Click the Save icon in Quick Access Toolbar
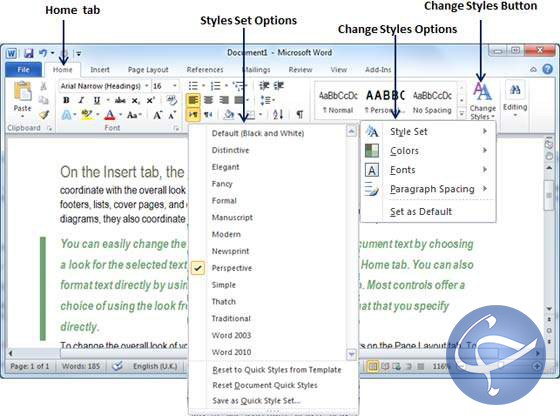 [x=28, y=54]
